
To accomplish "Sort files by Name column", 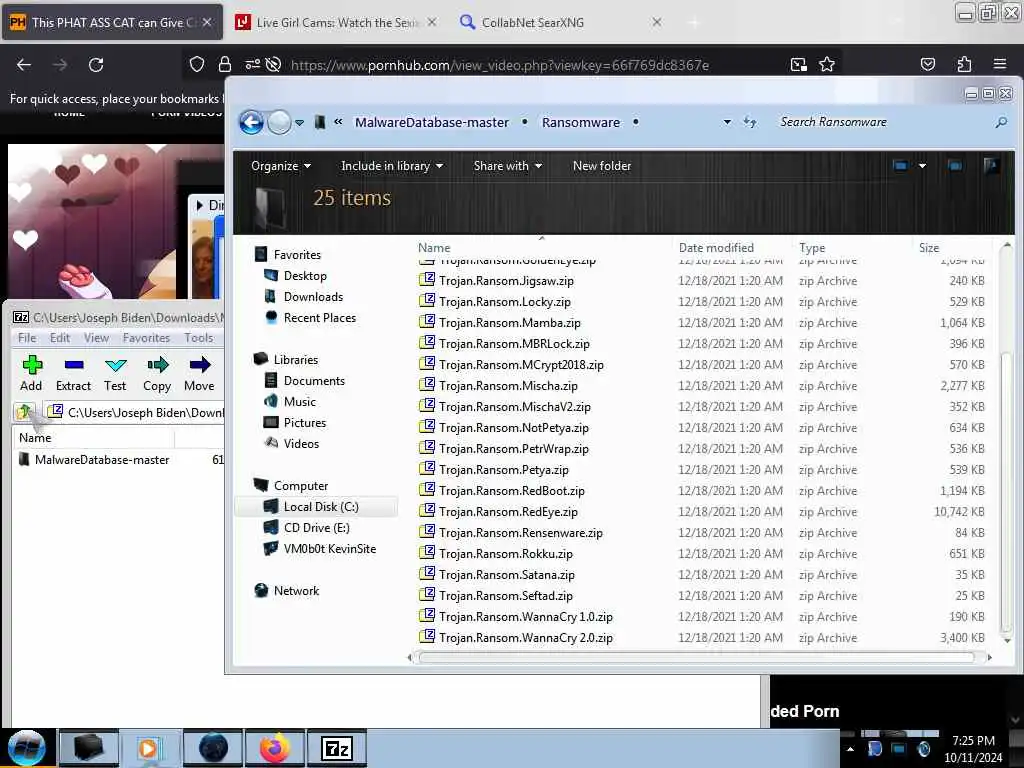I will pyautogui.click(x=434, y=248).
